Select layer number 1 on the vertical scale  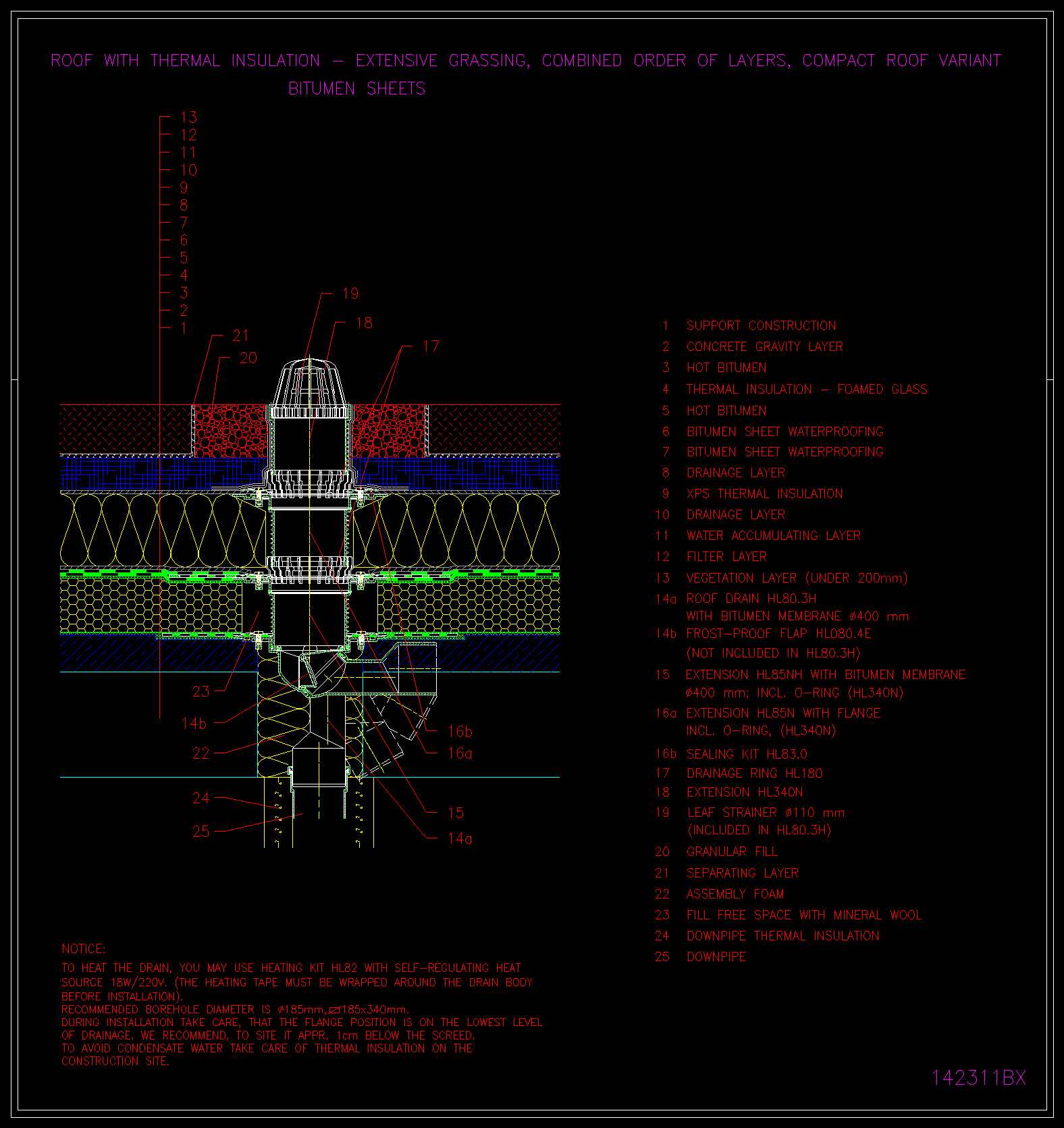click(x=184, y=328)
